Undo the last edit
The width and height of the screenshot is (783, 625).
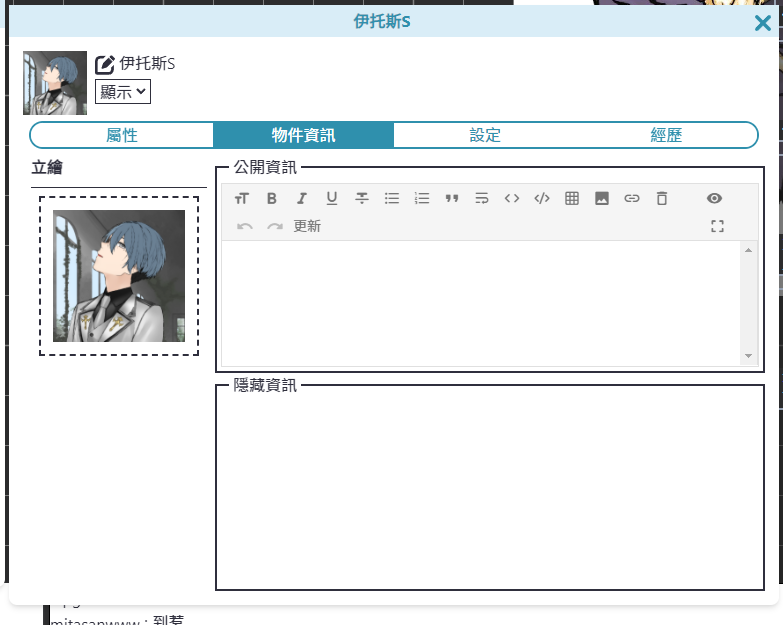pyautogui.click(x=245, y=227)
